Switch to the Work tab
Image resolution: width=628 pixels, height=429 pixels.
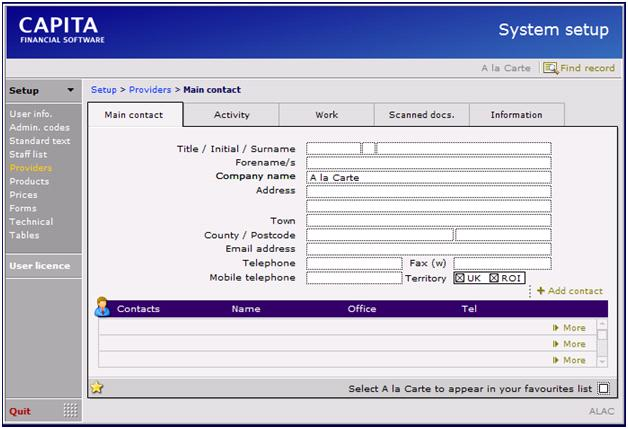tap(326, 115)
